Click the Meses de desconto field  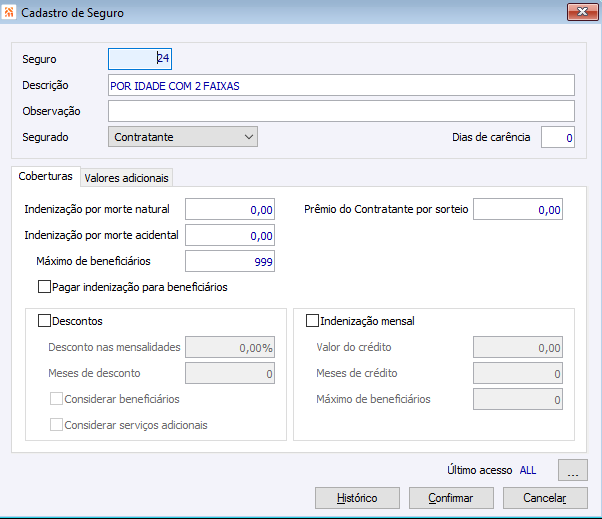tap(230, 373)
